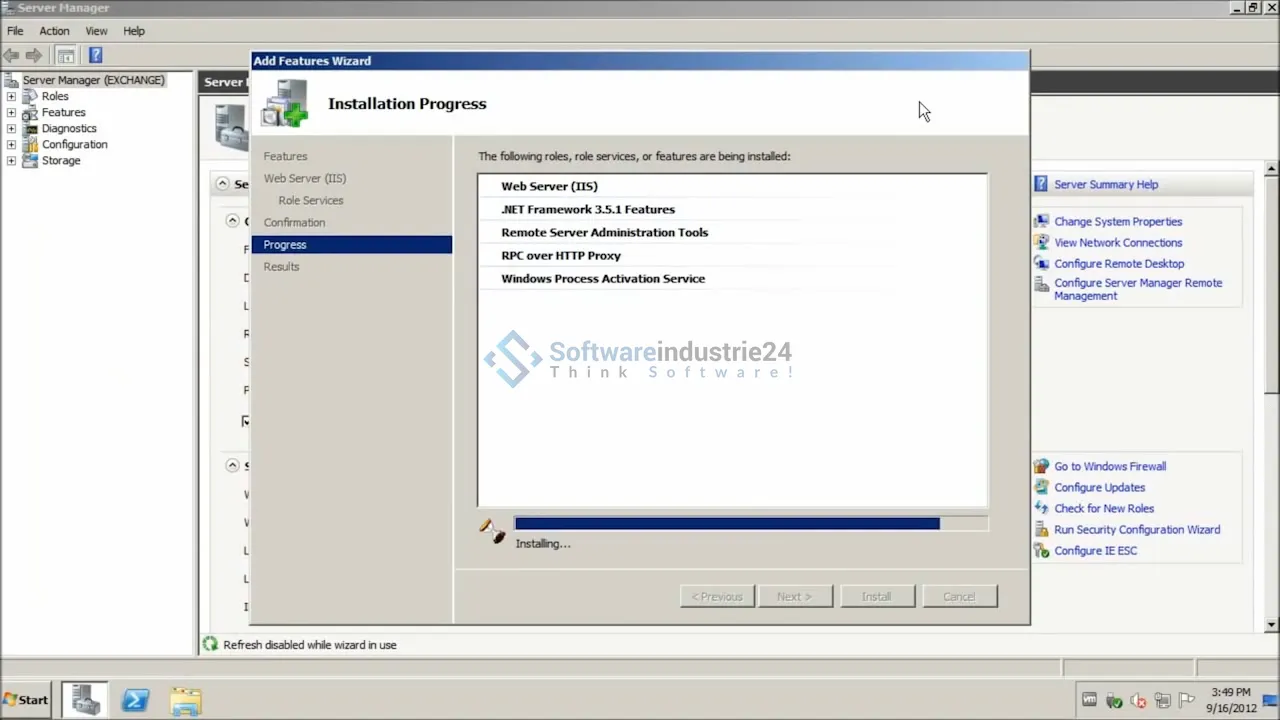Image resolution: width=1280 pixels, height=720 pixels.
Task: Click the Storage node icon in tree
Action: [x=30, y=161]
